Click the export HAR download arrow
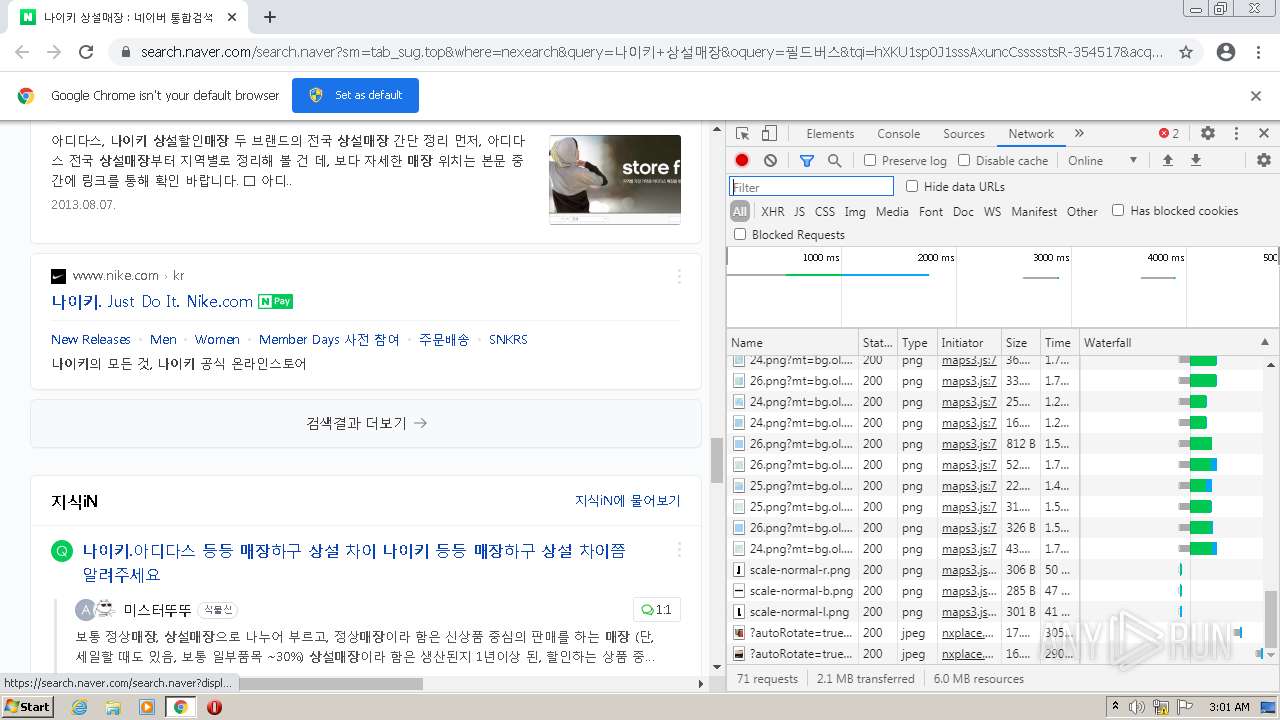This screenshot has height=720, width=1280. [x=1195, y=160]
